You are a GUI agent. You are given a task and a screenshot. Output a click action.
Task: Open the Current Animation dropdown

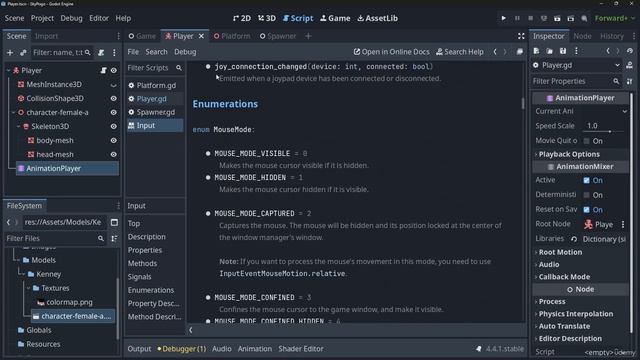[x=605, y=111]
